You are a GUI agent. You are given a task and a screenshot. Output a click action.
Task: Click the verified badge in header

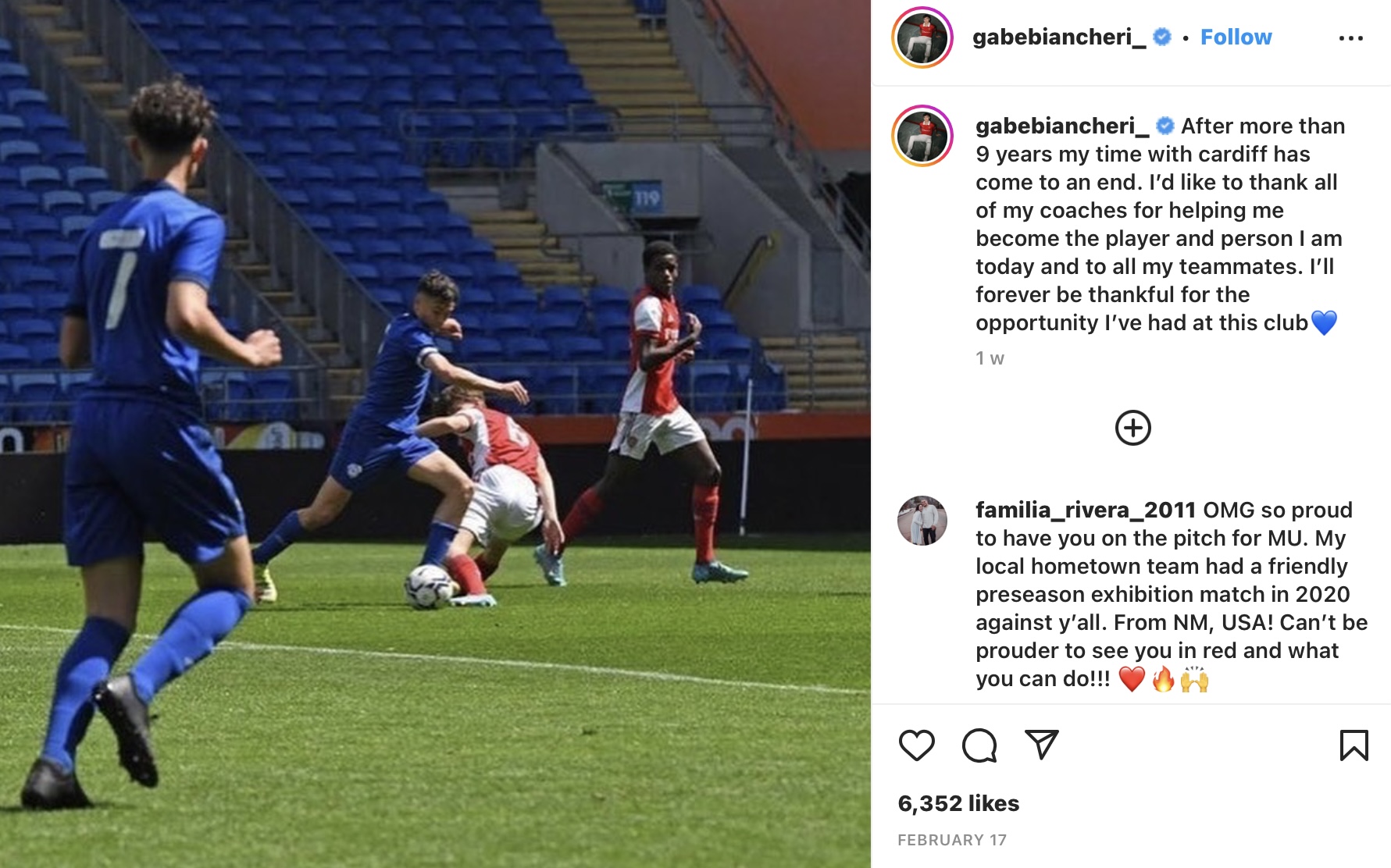(x=1162, y=37)
